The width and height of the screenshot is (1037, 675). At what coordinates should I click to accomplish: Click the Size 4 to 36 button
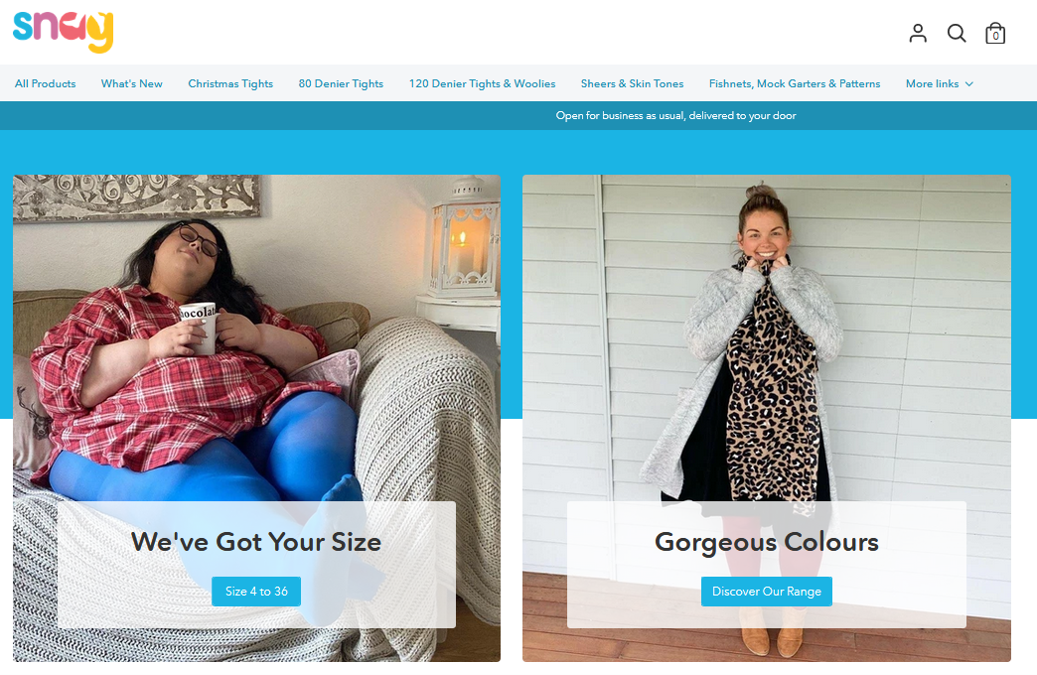click(256, 591)
